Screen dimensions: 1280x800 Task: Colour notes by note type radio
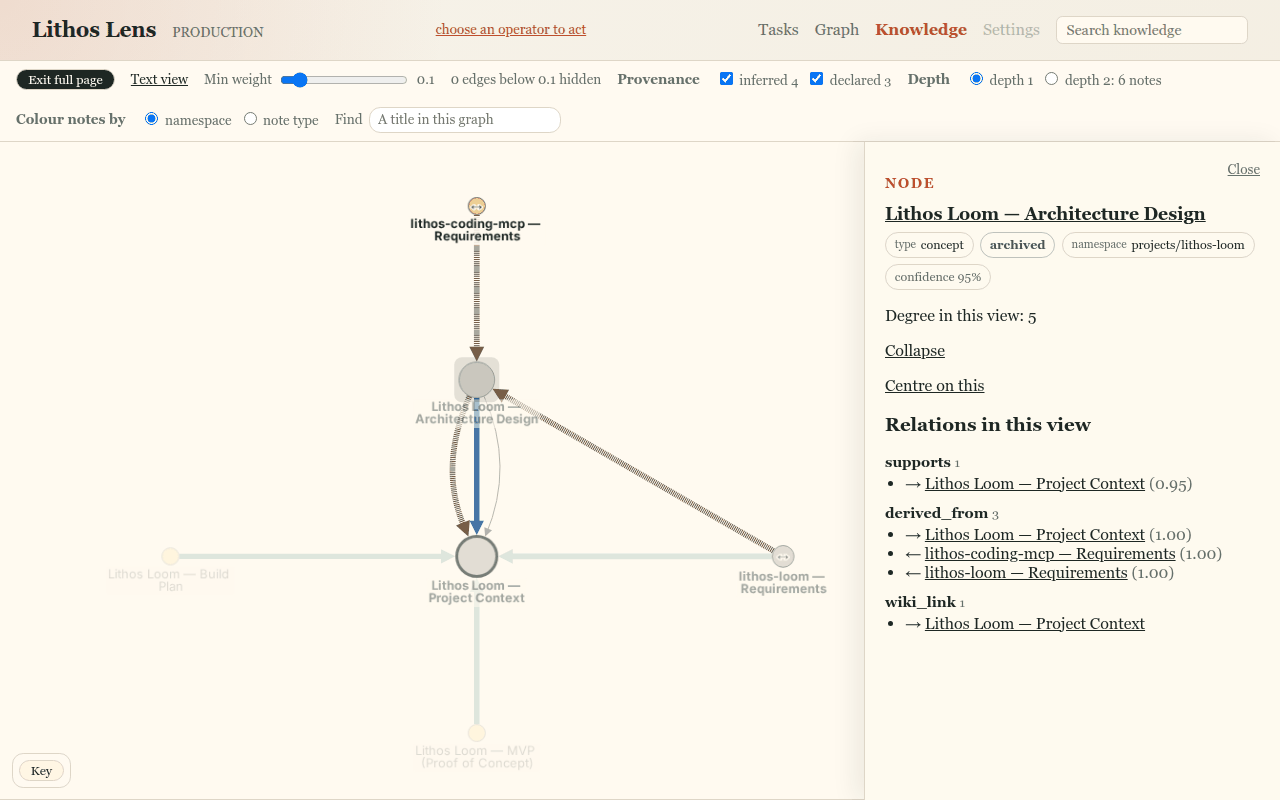point(250,118)
